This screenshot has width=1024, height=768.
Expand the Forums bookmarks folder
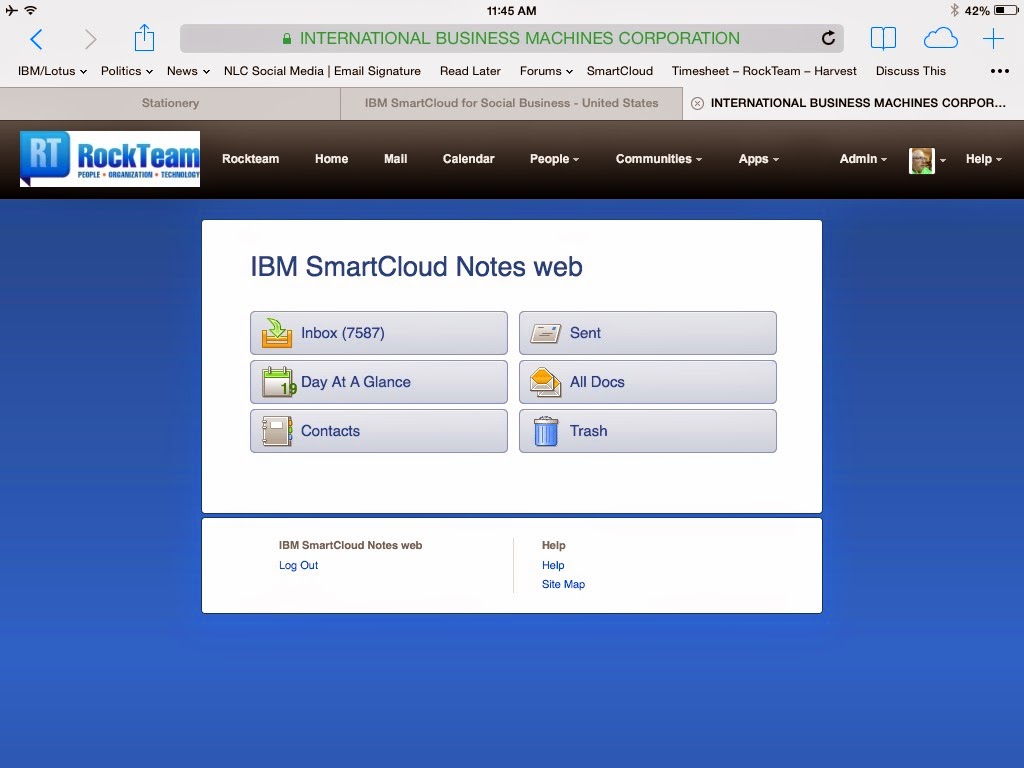coord(546,71)
